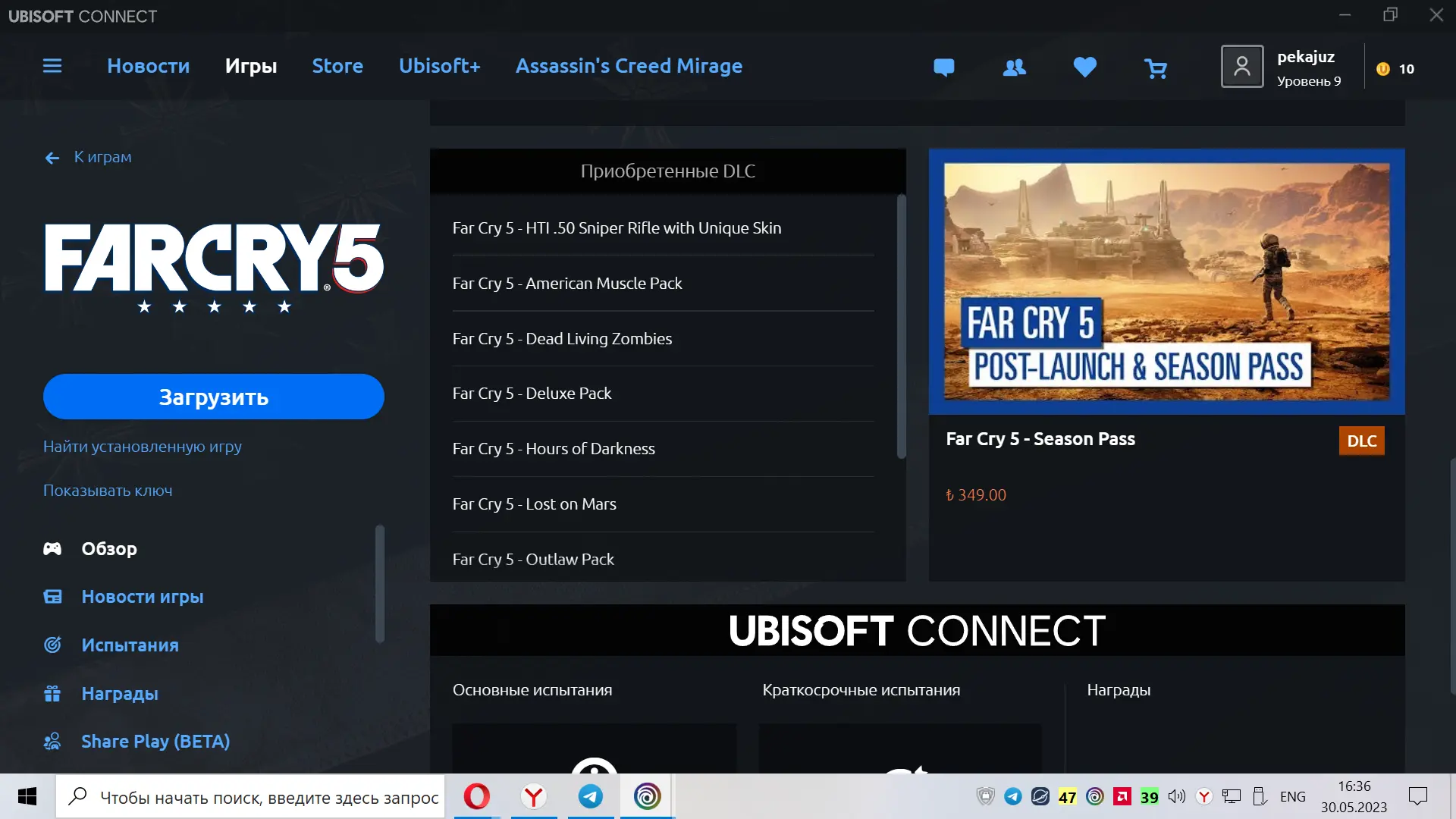1456x819 pixels.
Task: Select Lost on Mars DLC row
Action: (x=664, y=504)
